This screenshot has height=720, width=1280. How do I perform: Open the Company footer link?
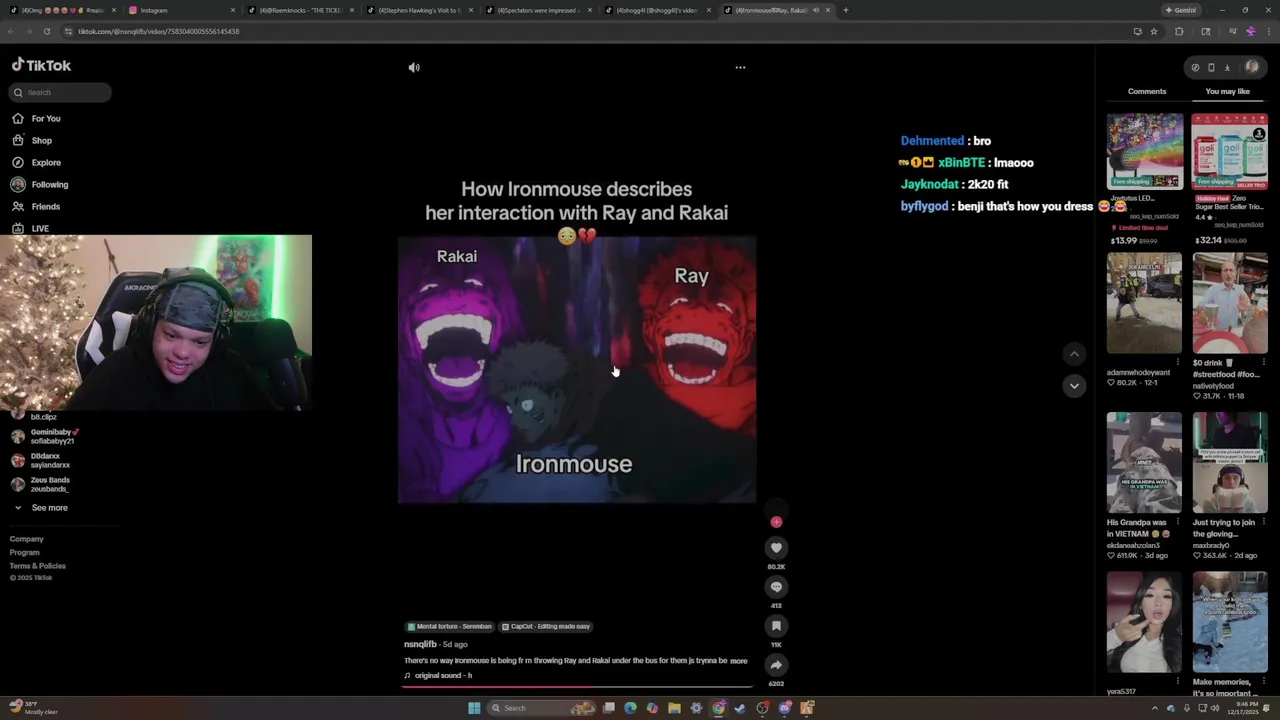(x=27, y=539)
